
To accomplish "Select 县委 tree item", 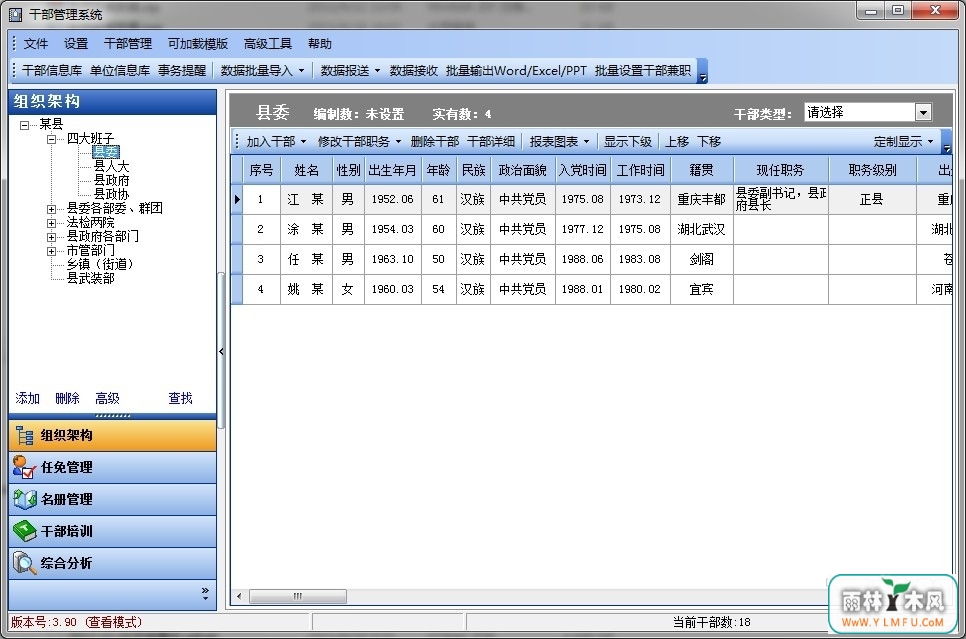I will pyautogui.click(x=105, y=152).
